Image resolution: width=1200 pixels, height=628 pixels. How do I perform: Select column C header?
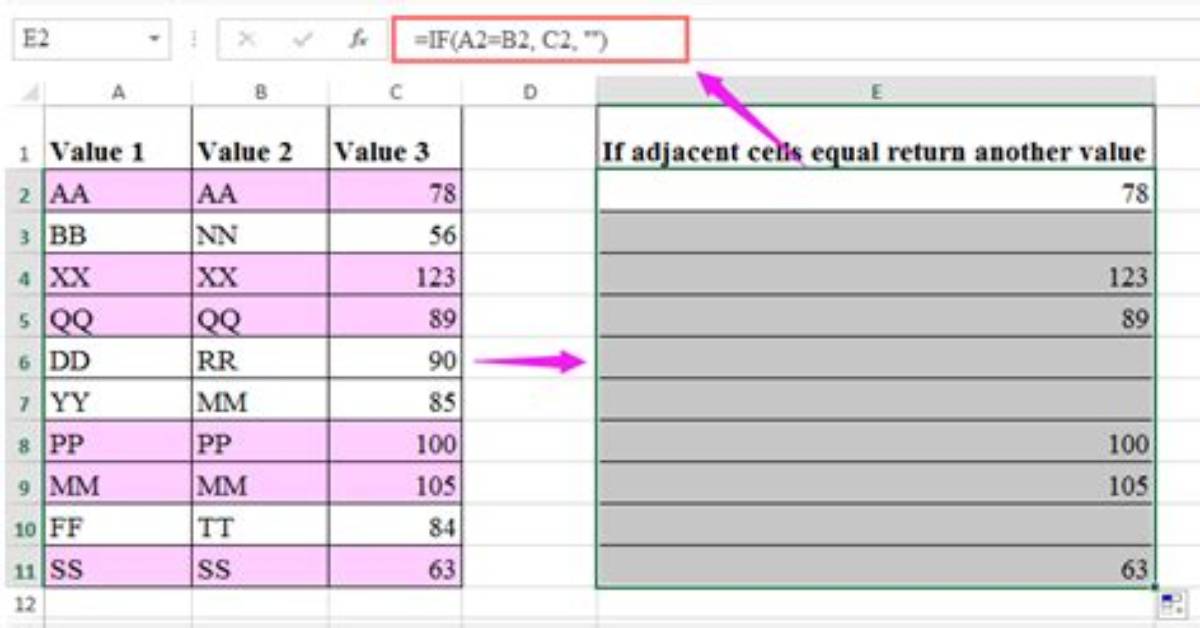pos(395,92)
